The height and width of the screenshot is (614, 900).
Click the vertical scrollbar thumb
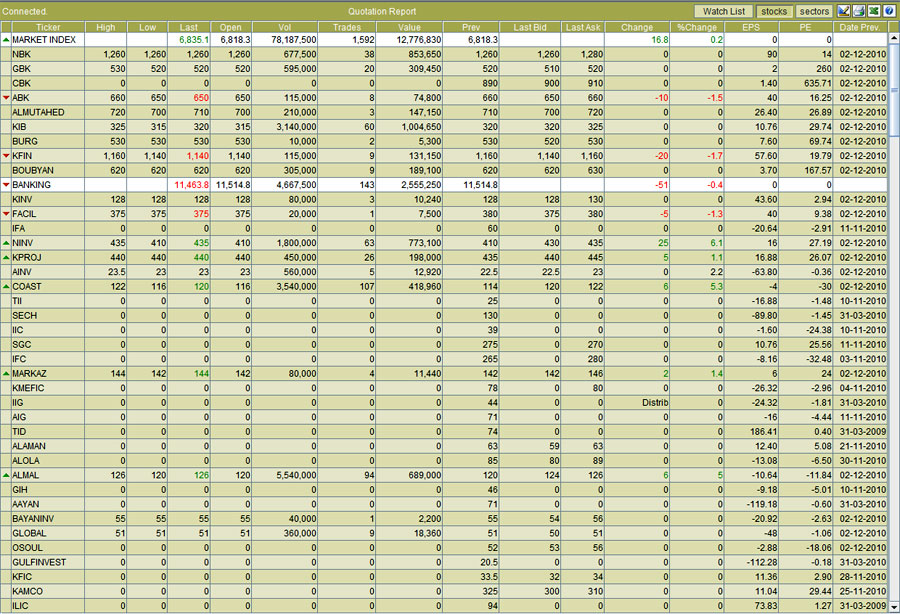894,90
